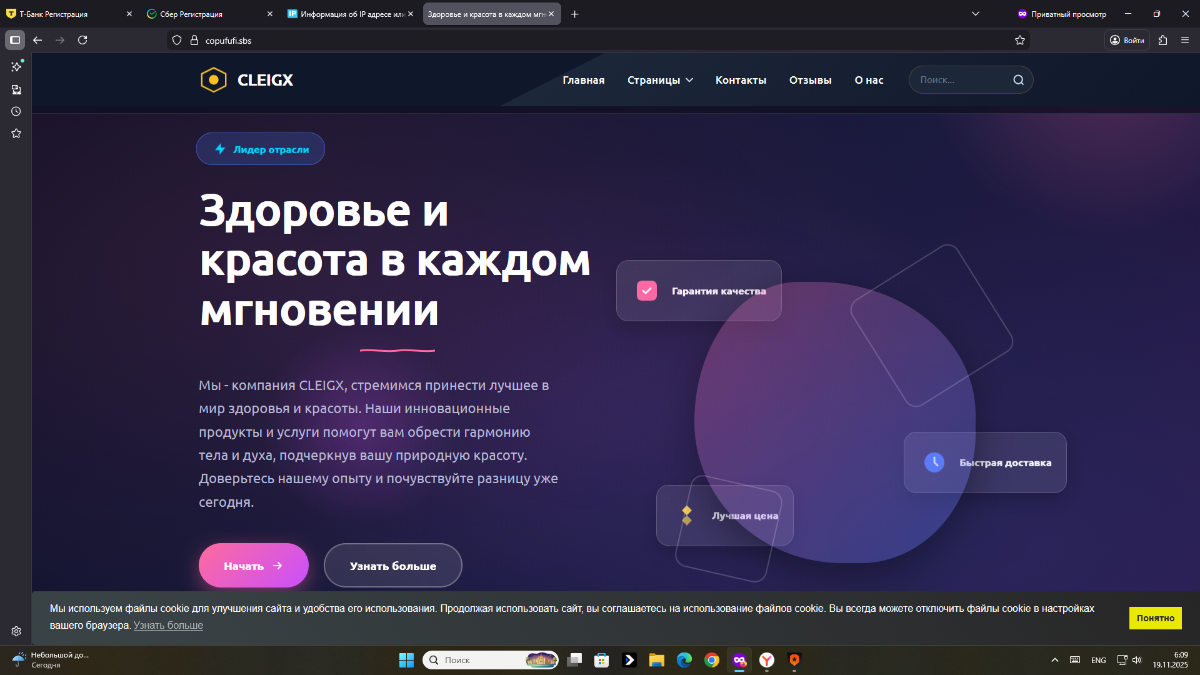Click the Узнать больше outlined button
This screenshot has height=675, width=1200.
click(x=393, y=565)
